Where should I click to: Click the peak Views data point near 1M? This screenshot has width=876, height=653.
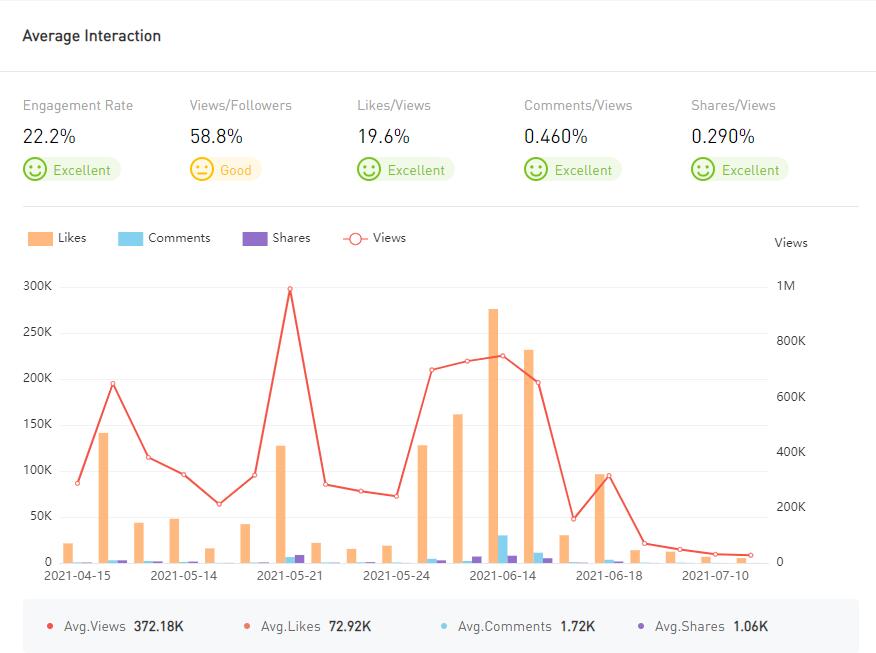tap(290, 289)
